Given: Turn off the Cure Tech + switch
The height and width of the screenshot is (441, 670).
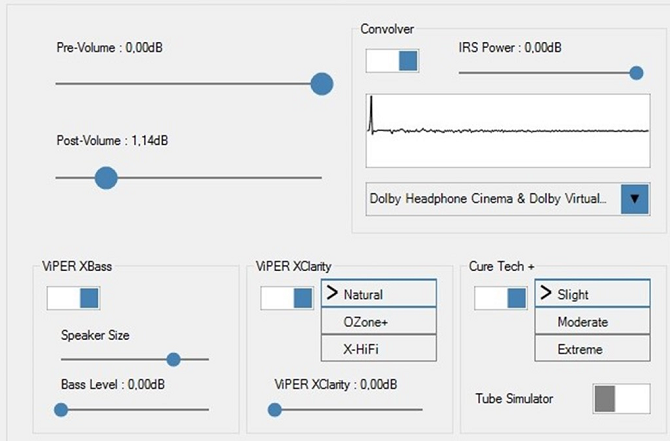Looking at the screenshot, I should click(x=500, y=298).
